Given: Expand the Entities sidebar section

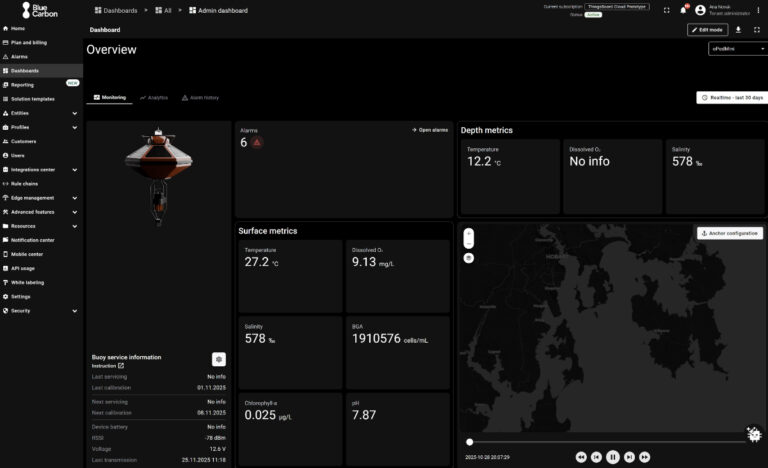Looking at the screenshot, I should click(74, 113).
